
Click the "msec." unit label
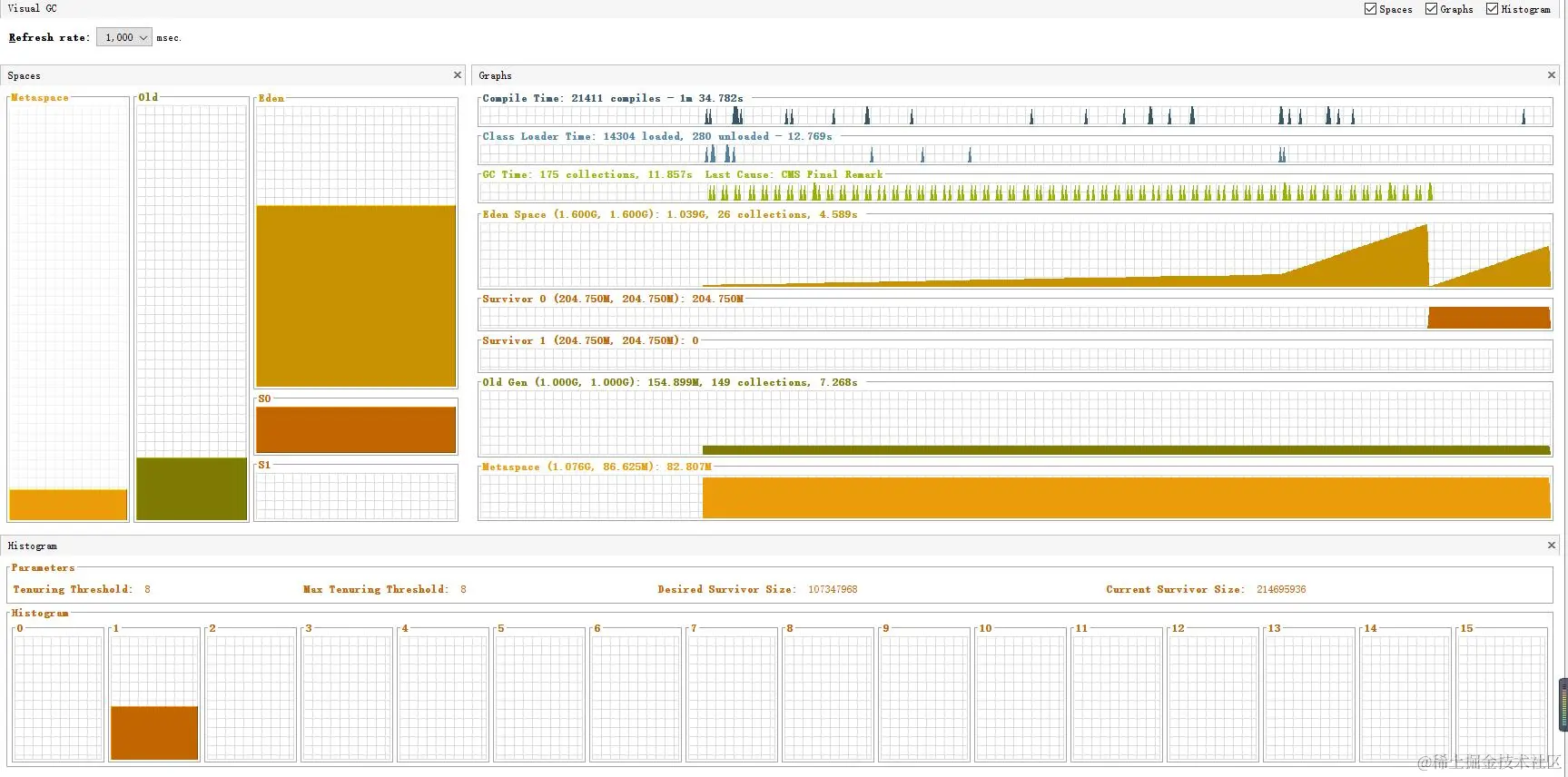[169, 38]
